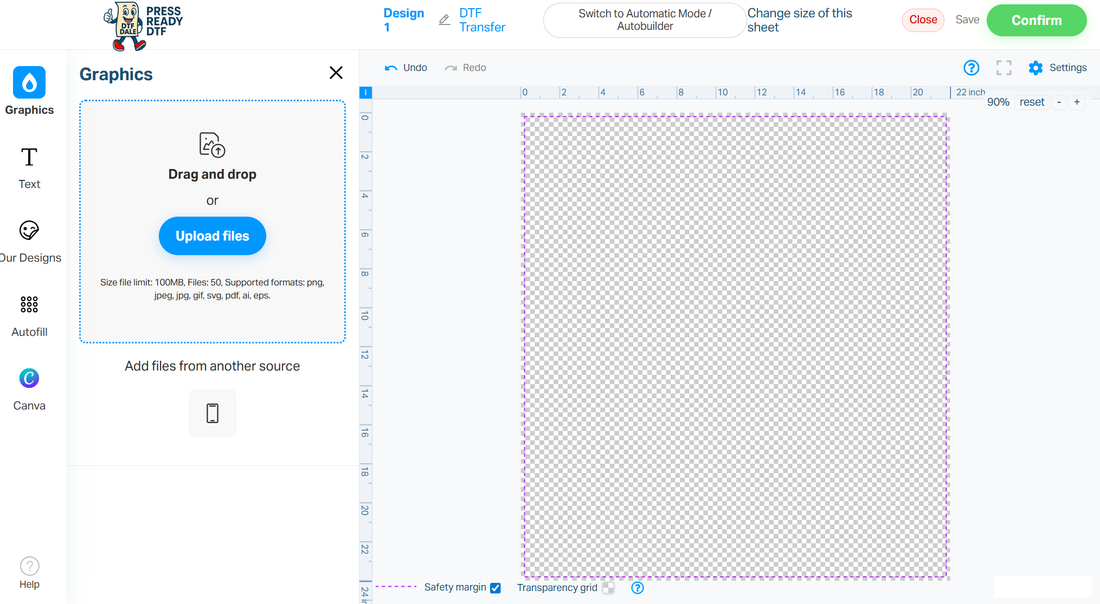This screenshot has width=1100, height=604.
Task: Confirm the design with the green button
Action: click(x=1036, y=19)
